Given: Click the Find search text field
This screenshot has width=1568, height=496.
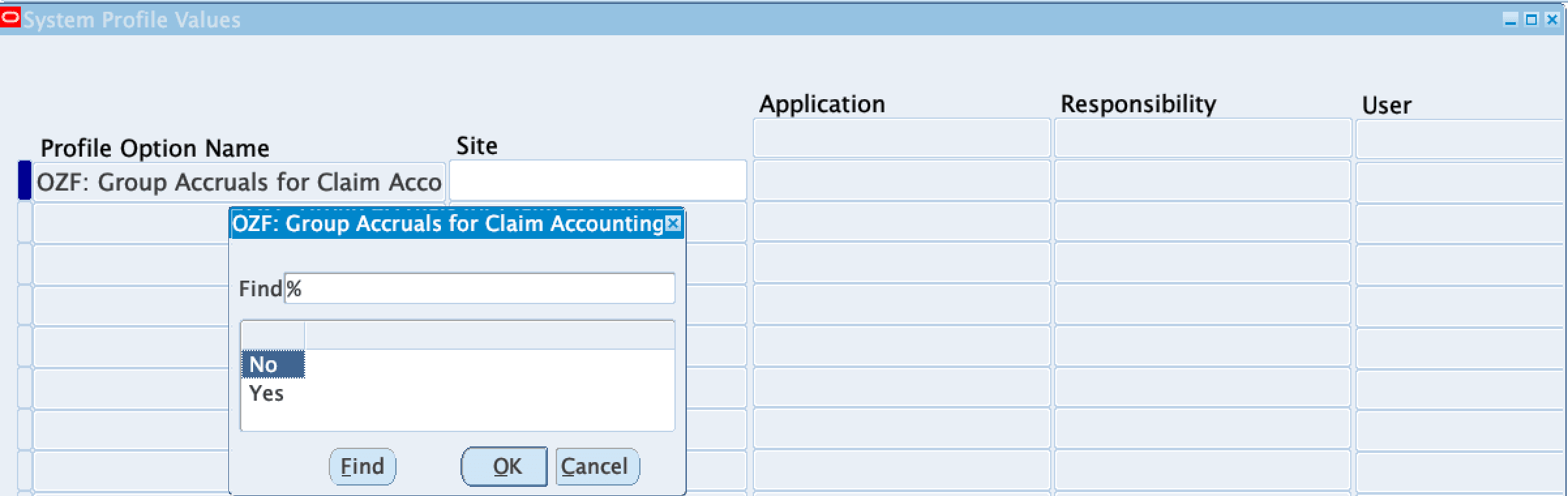Looking at the screenshot, I should 479,288.
